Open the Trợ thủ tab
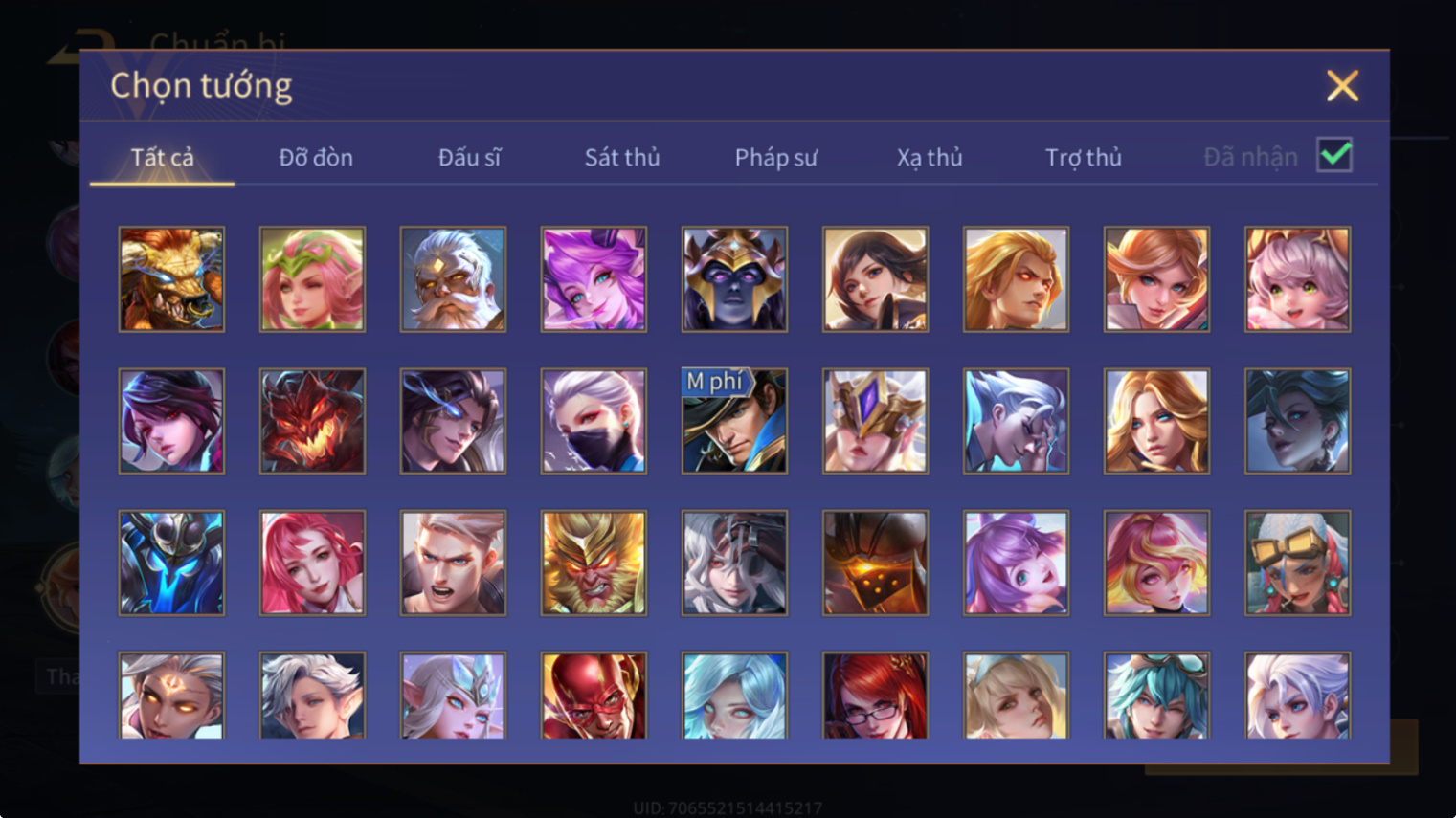This screenshot has width=1456, height=818. [x=1083, y=157]
